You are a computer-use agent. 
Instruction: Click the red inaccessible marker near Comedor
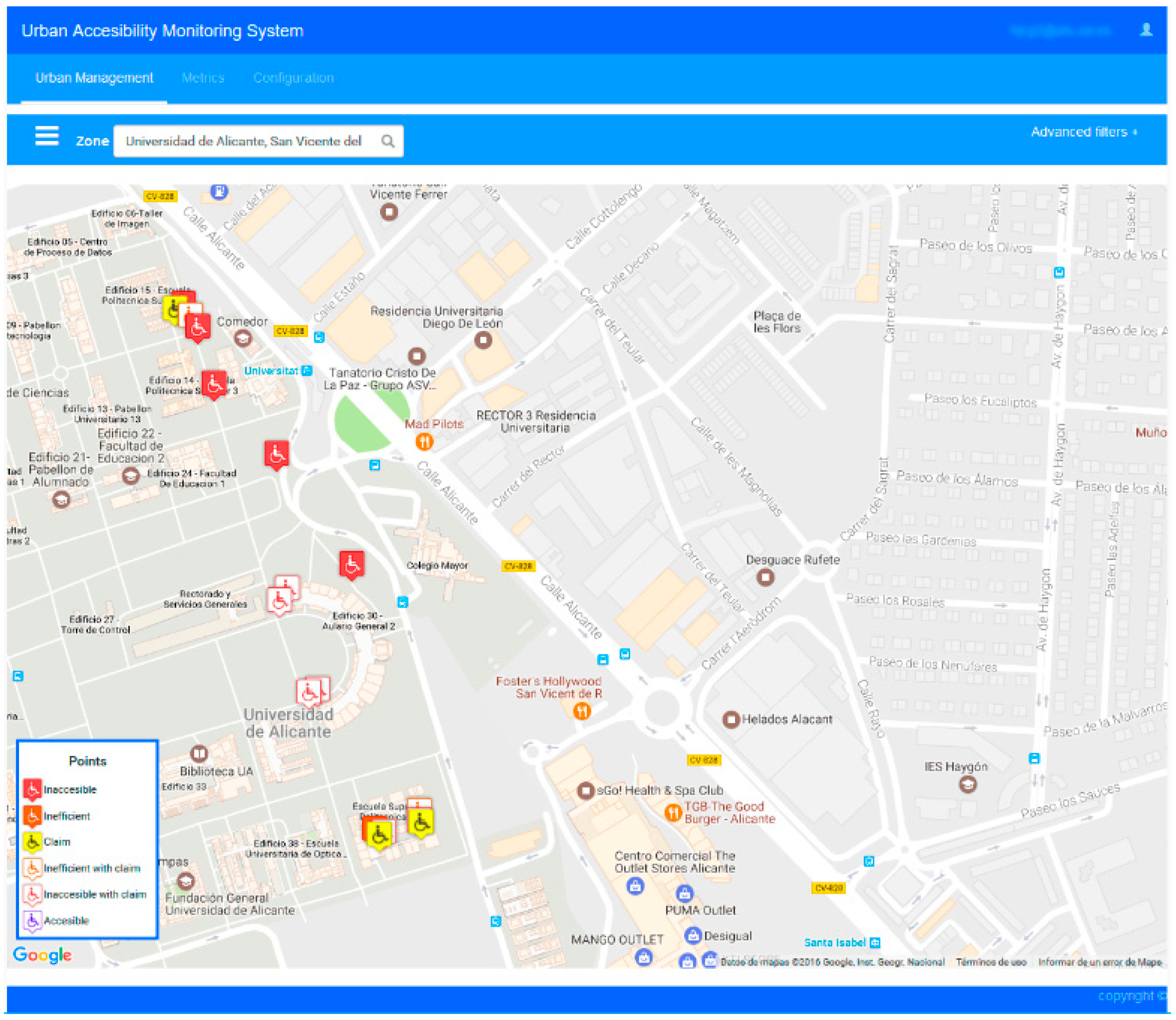tap(198, 328)
